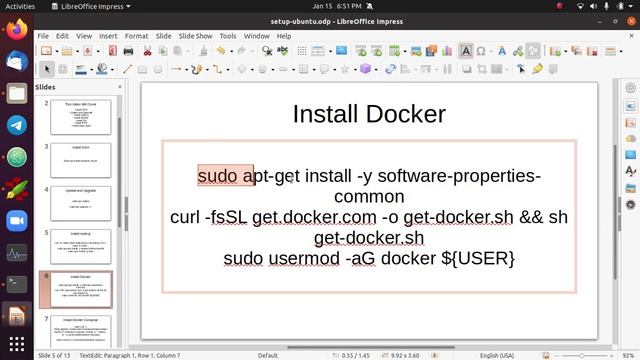Open the sidebar settings gear button
Viewport: 640px width, 360px height.
pyautogui.click(x=631, y=88)
